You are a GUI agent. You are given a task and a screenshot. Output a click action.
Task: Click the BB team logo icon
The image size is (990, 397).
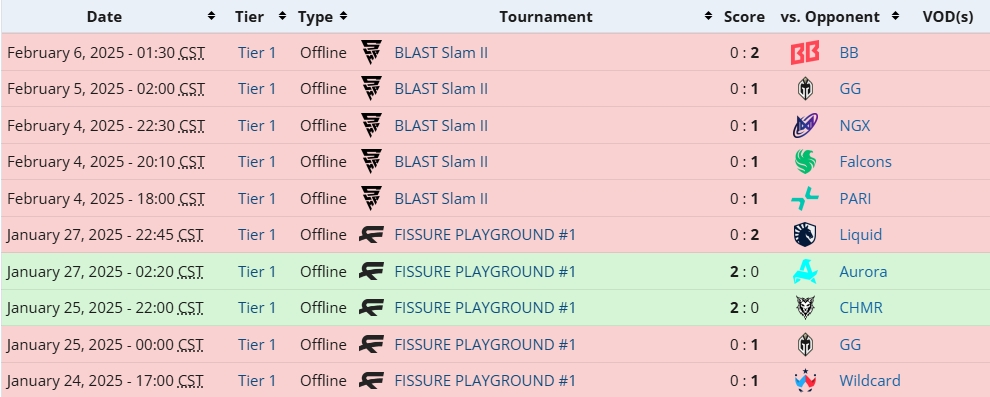click(805, 52)
